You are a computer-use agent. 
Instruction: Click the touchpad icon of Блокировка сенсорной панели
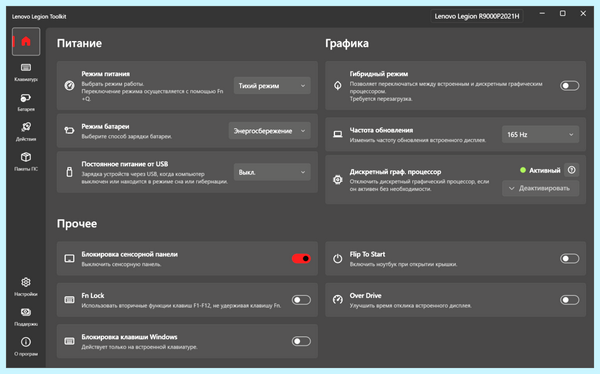click(x=69, y=258)
